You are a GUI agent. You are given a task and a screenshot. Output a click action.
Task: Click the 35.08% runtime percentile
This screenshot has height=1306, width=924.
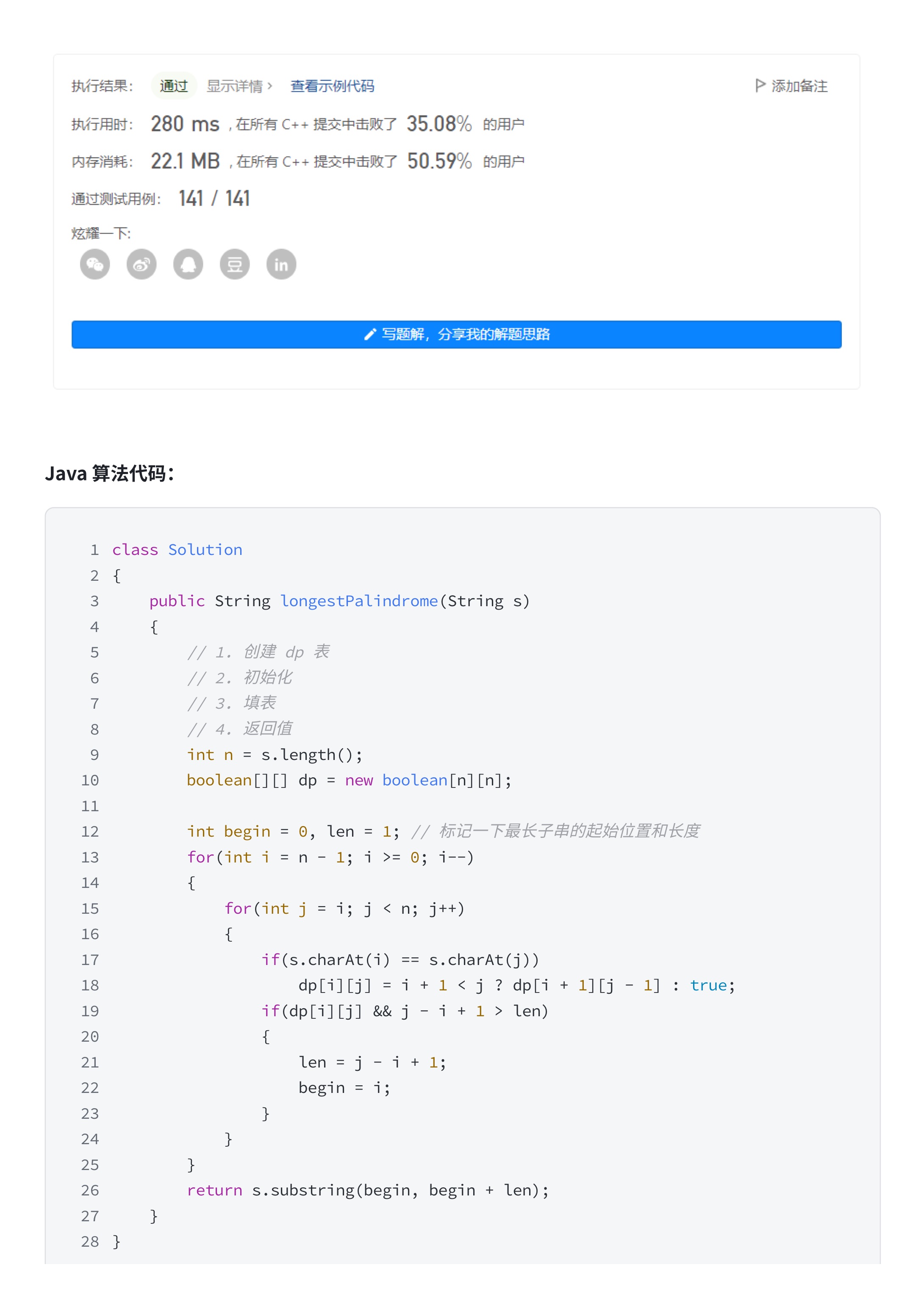pyautogui.click(x=438, y=124)
